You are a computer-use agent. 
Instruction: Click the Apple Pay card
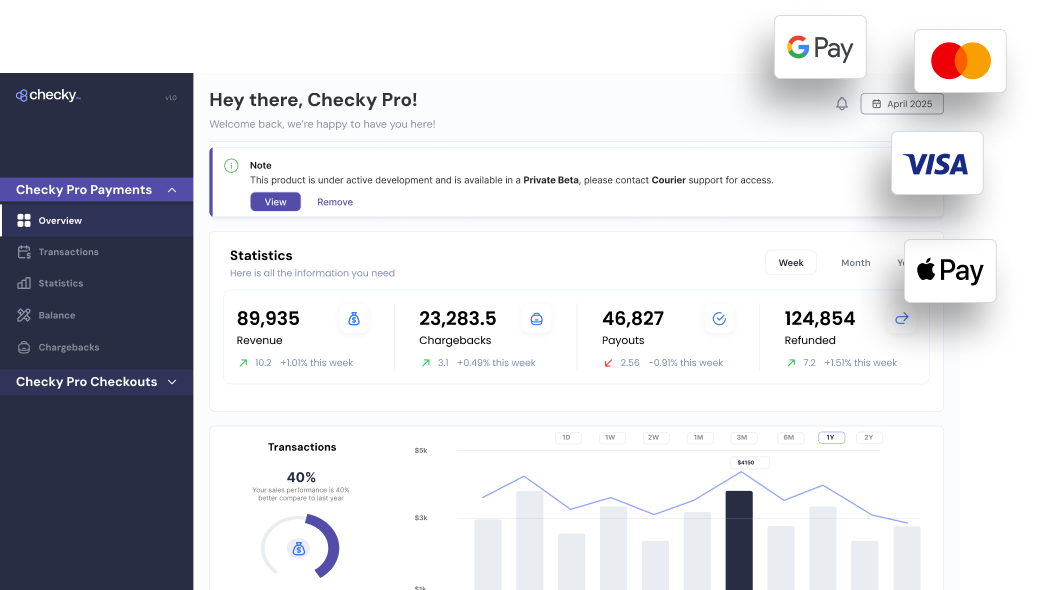pyautogui.click(x=950, y=271)
